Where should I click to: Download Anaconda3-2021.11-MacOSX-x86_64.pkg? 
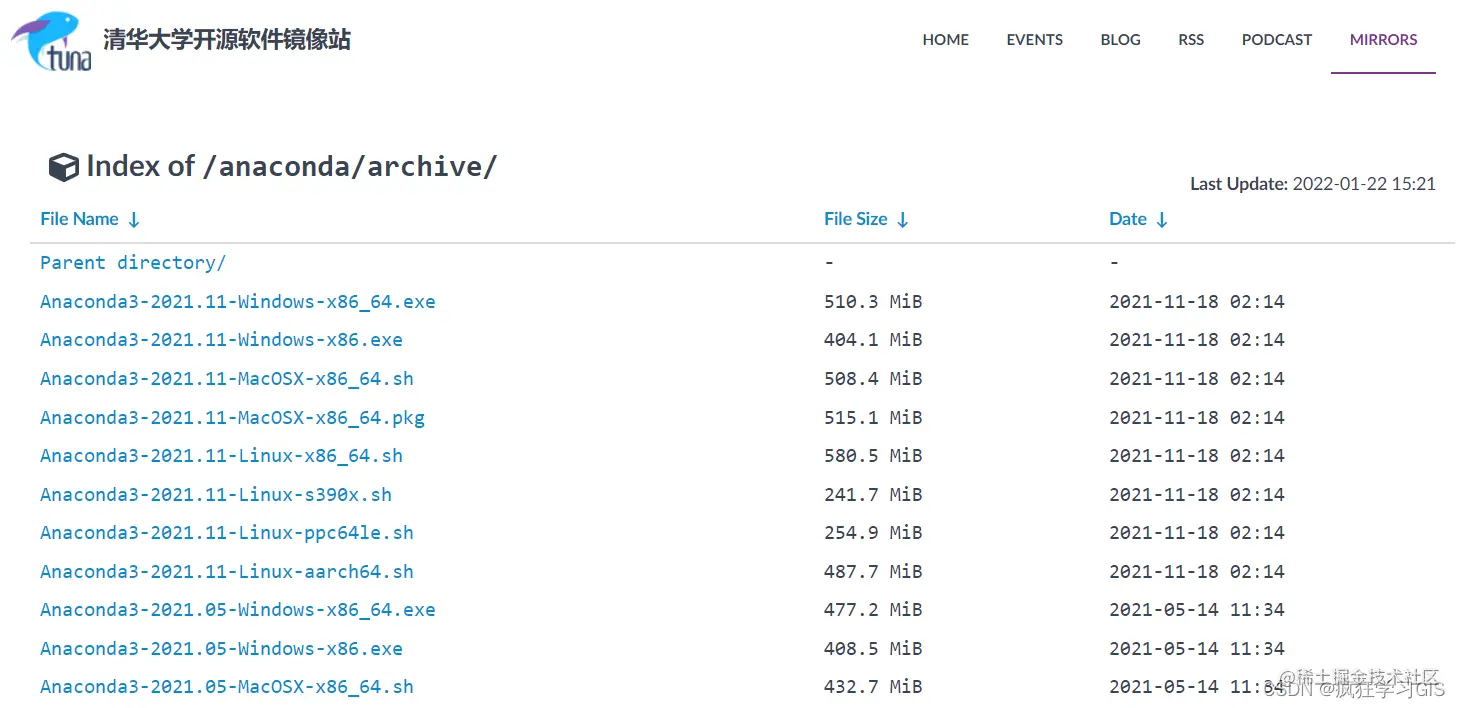[x=232, y=418]
